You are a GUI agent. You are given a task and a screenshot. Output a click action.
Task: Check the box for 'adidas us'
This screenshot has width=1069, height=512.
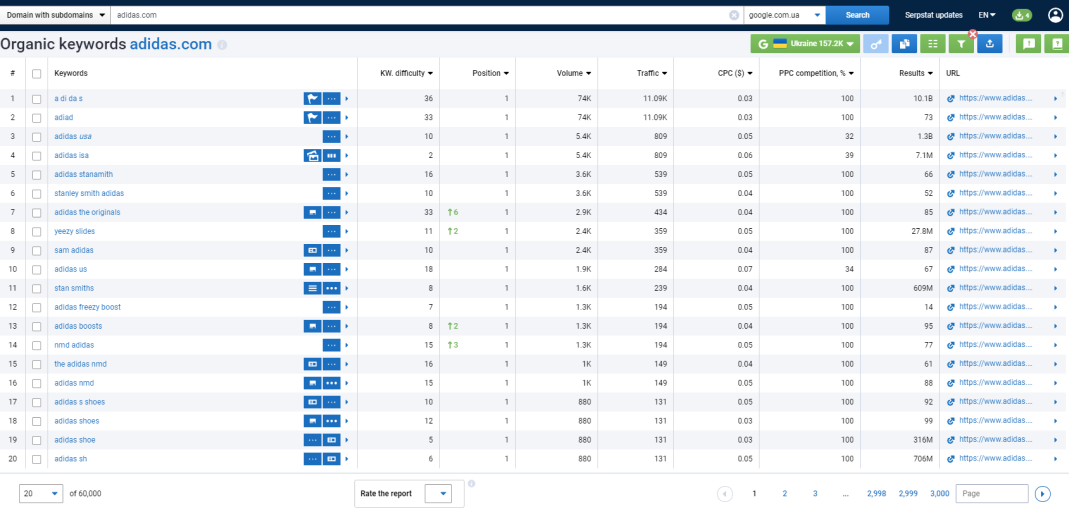[x=37, y=269]
